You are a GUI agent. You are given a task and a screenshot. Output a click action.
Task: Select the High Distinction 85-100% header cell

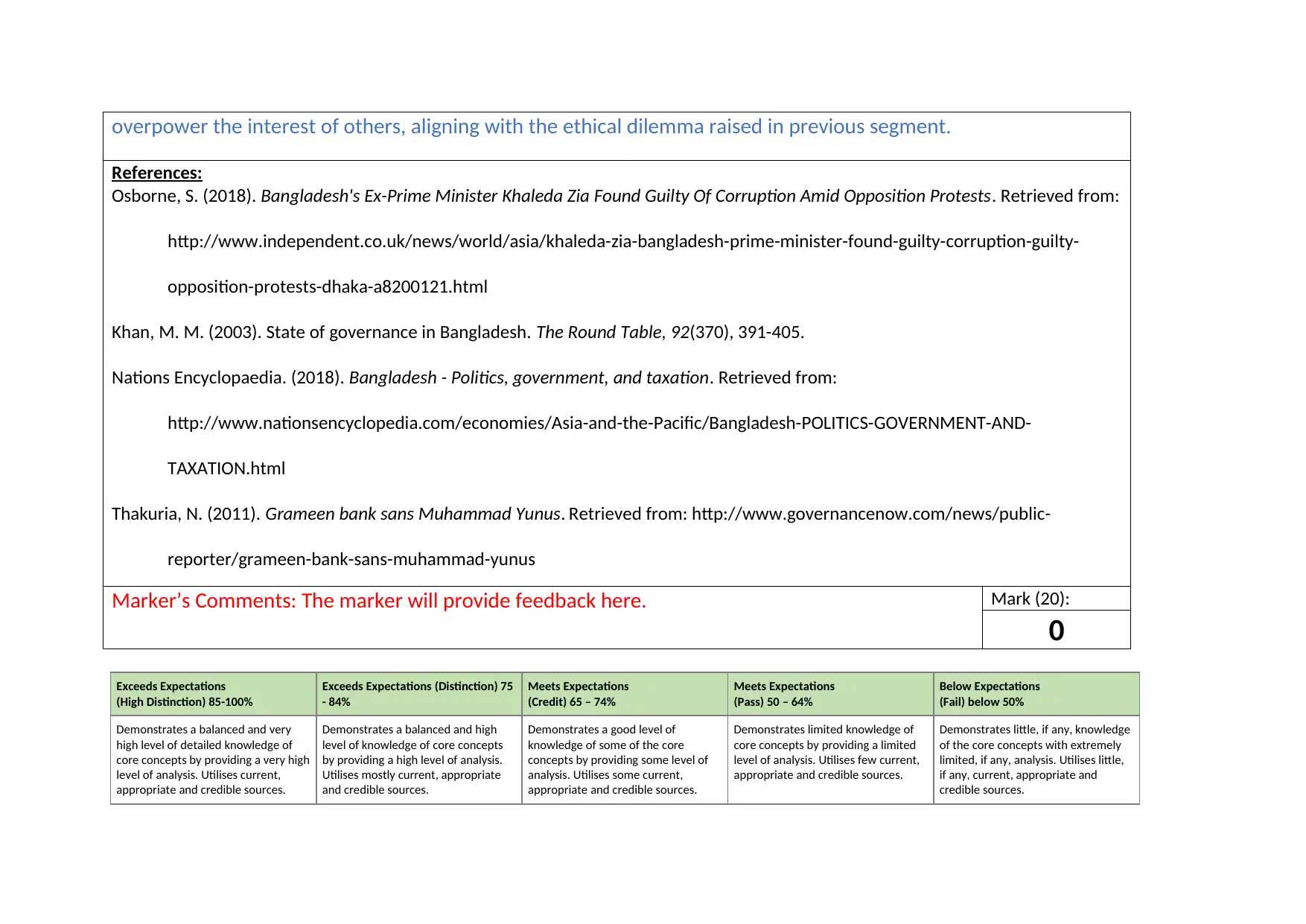[214, 694]
